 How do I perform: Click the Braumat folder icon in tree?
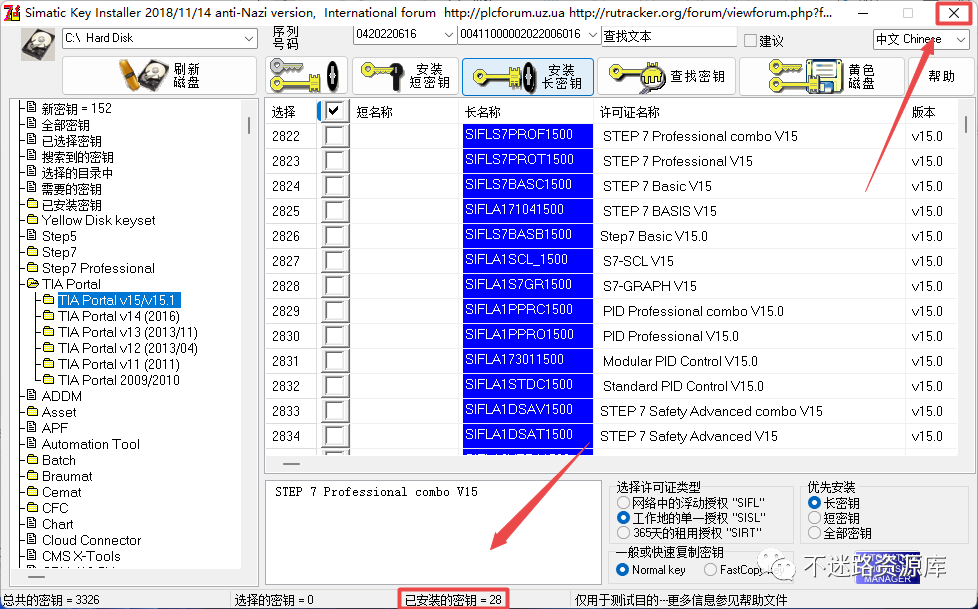tap(32, 475)
